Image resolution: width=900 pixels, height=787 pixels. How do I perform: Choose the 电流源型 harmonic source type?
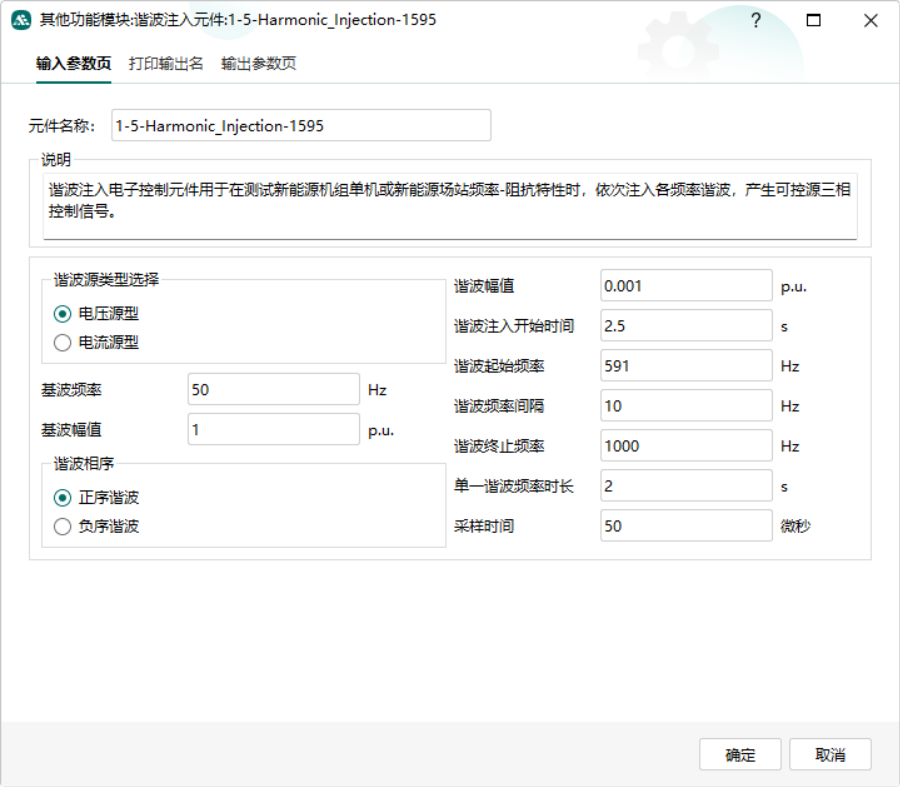(x=64, y=343)
